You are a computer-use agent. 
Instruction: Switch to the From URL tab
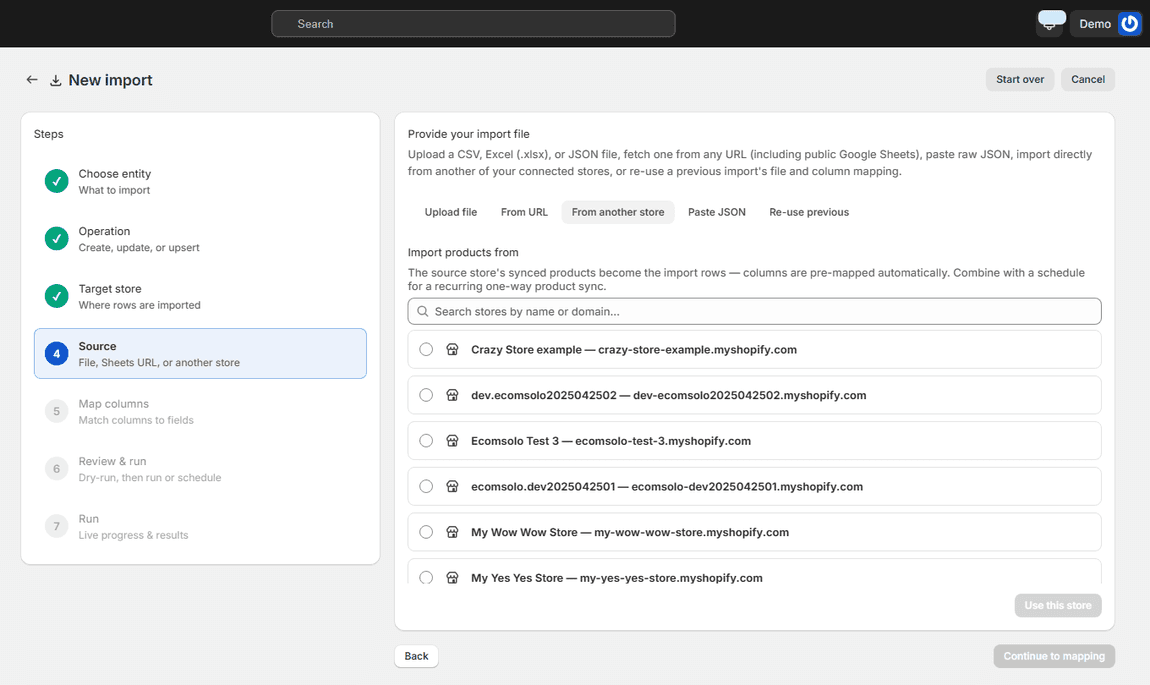[524, 212]
